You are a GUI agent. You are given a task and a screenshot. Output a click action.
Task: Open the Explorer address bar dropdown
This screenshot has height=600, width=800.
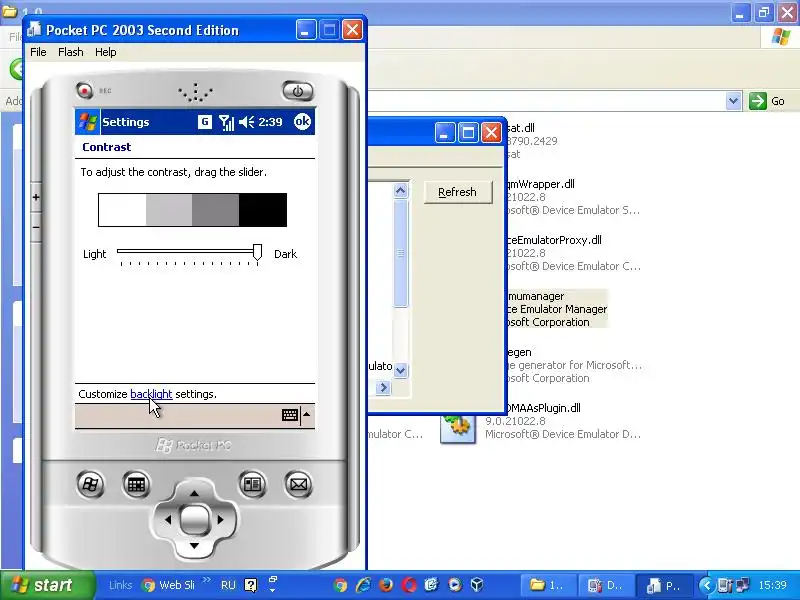[733, 101]
